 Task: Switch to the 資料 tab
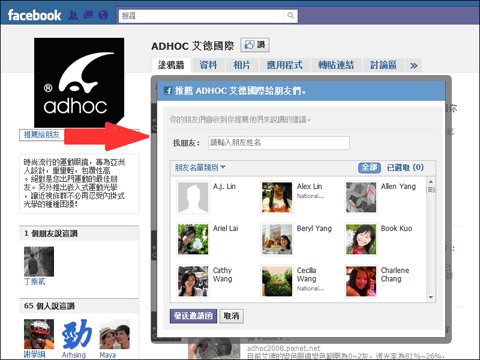[x=208, y=65]
